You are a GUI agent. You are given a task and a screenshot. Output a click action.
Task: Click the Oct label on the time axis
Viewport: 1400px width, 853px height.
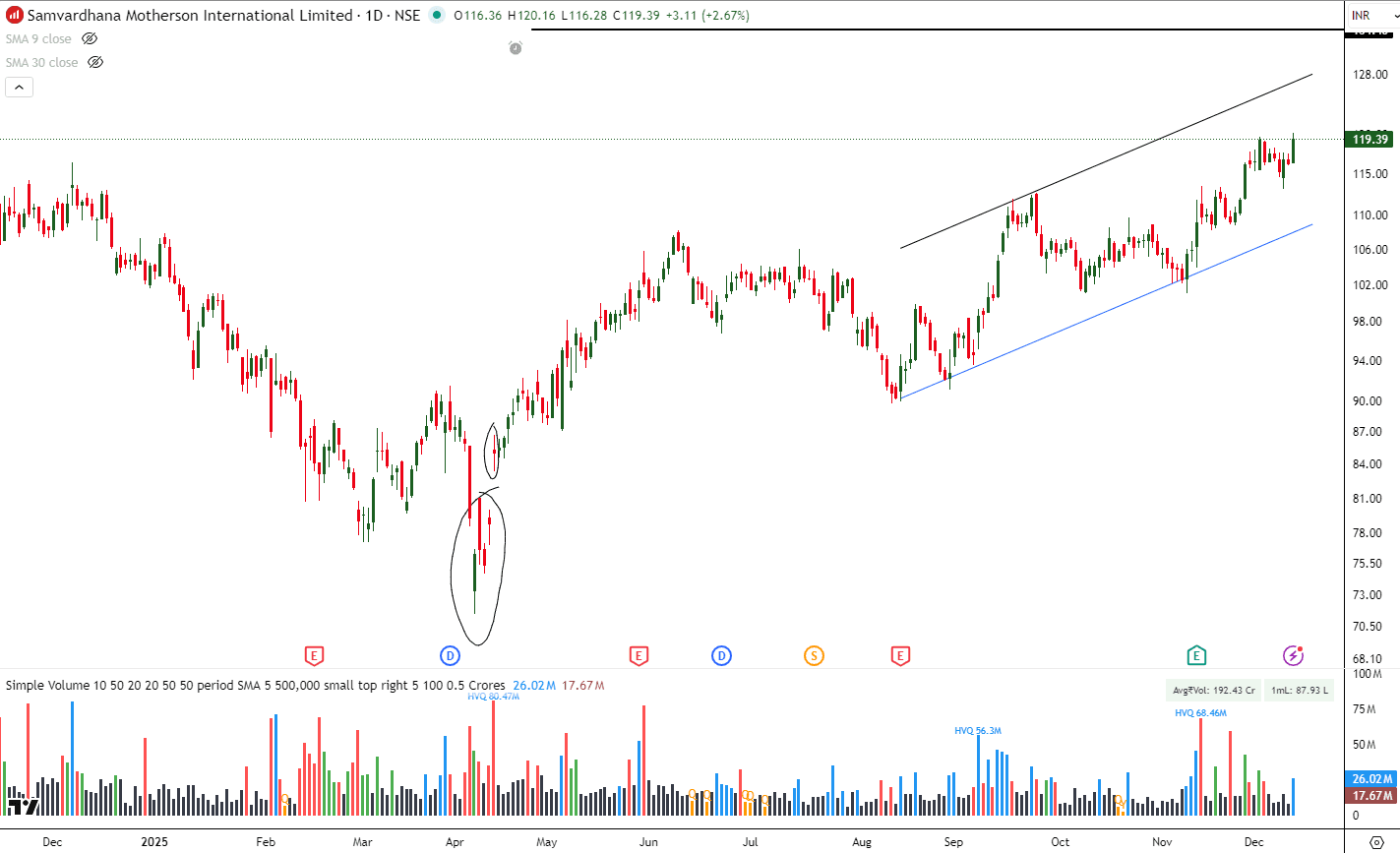[1061, 842]
